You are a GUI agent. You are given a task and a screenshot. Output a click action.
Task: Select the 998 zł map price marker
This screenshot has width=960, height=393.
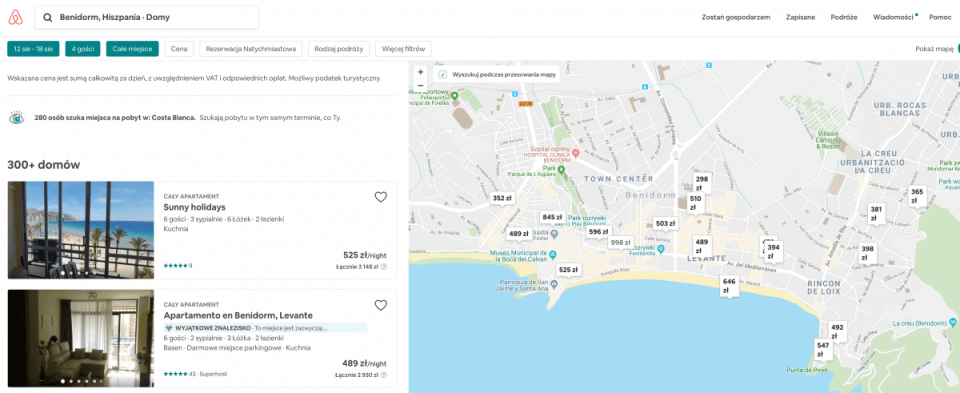(x=621, y=243)
